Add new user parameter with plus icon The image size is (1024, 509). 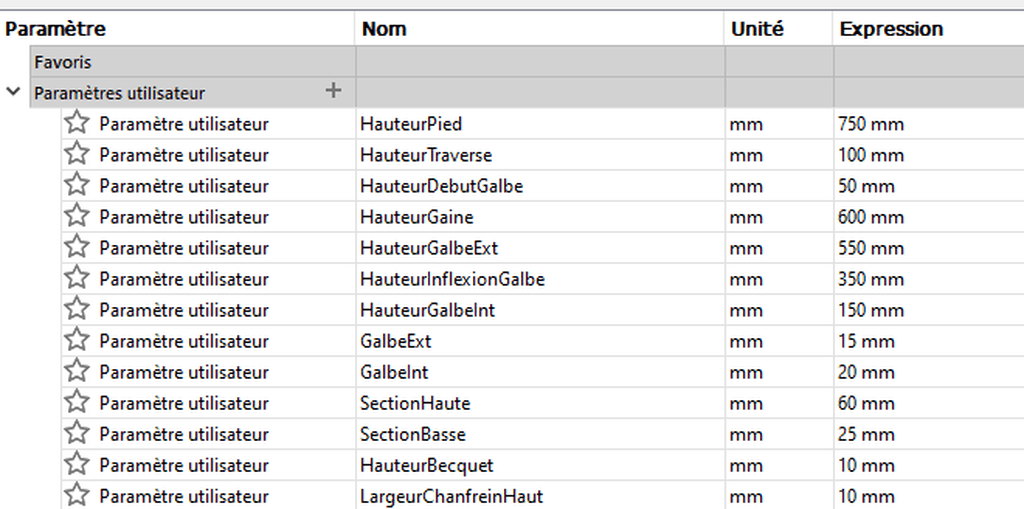(x=333, y=91)
